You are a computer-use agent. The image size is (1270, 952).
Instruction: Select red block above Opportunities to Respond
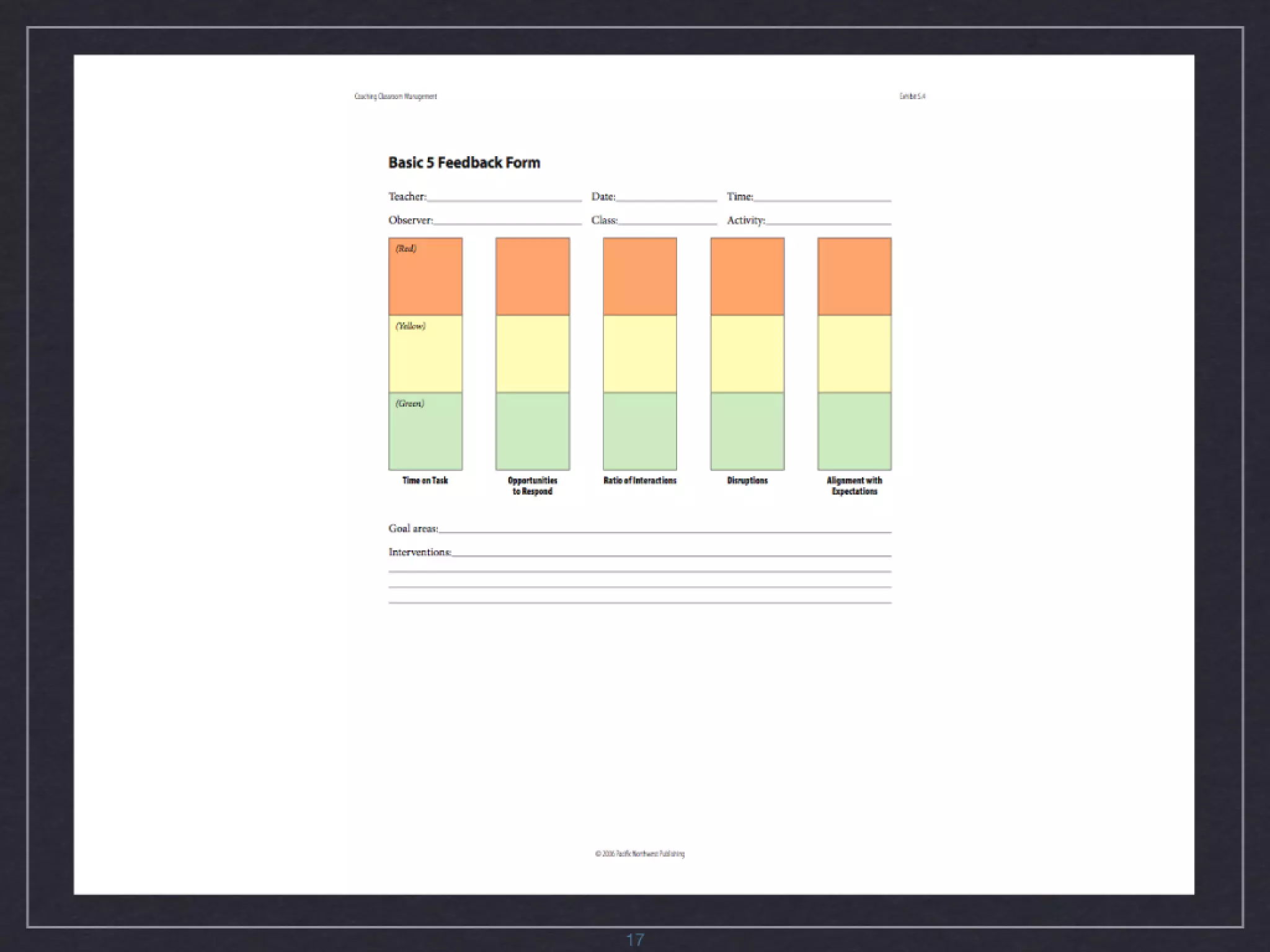click(533, 277)
